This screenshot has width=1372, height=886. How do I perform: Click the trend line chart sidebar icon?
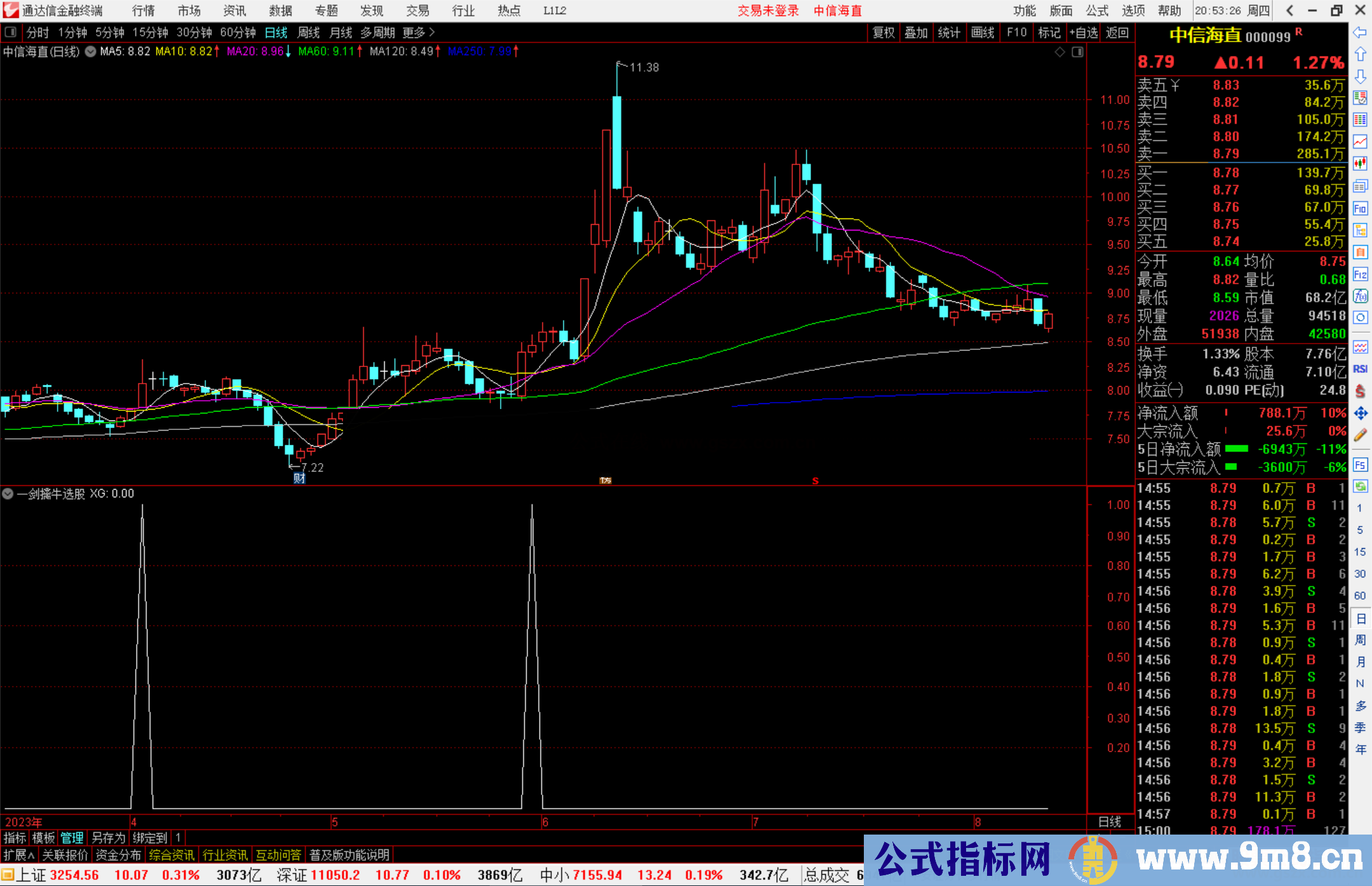1360,142
